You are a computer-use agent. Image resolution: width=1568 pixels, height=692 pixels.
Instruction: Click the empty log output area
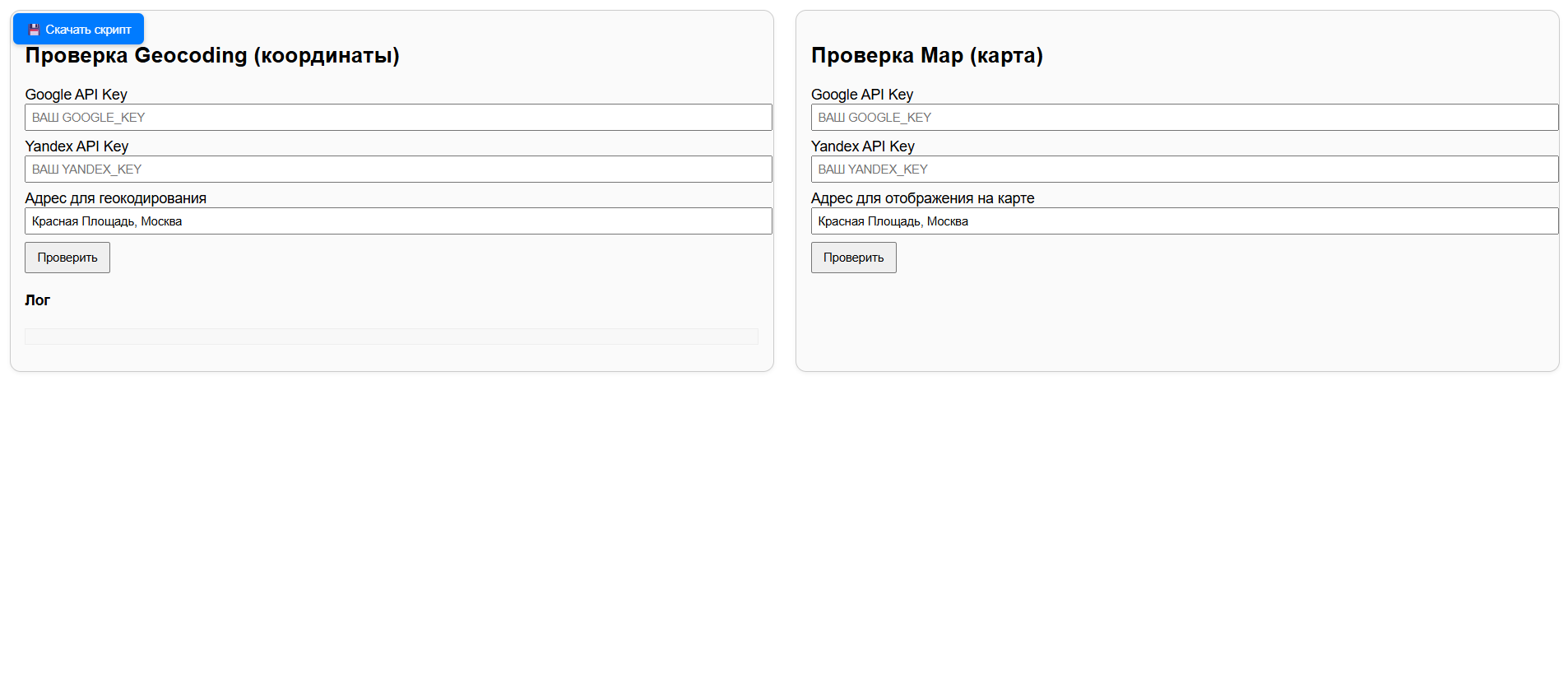coord(391,337)
